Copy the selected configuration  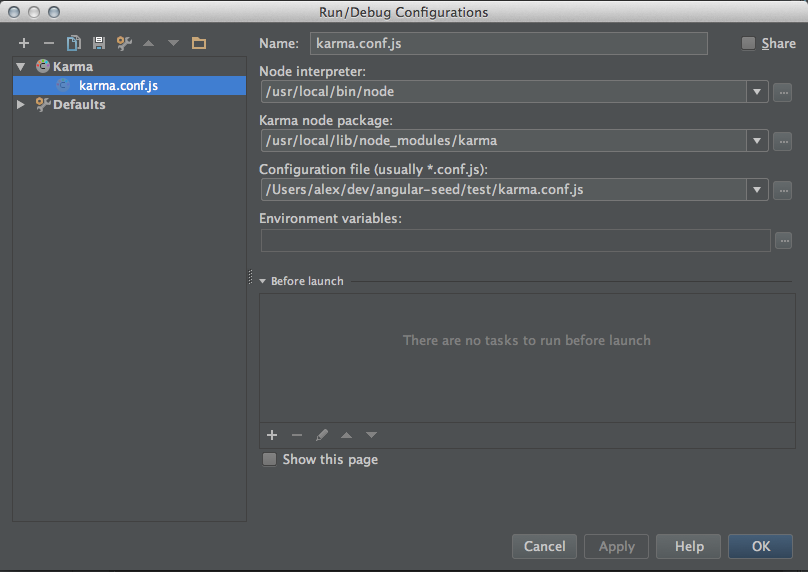(74, 43)
